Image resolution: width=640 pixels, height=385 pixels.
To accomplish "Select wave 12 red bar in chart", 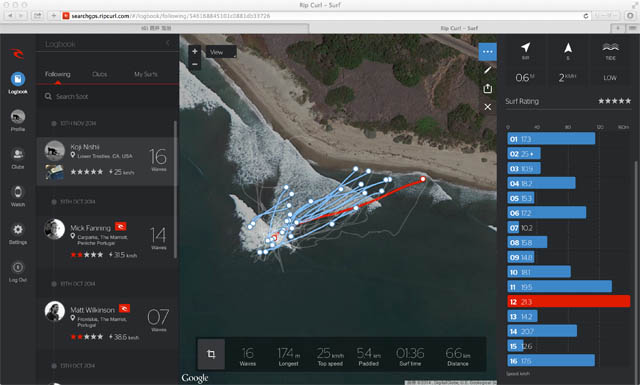I will coord(569,302).
